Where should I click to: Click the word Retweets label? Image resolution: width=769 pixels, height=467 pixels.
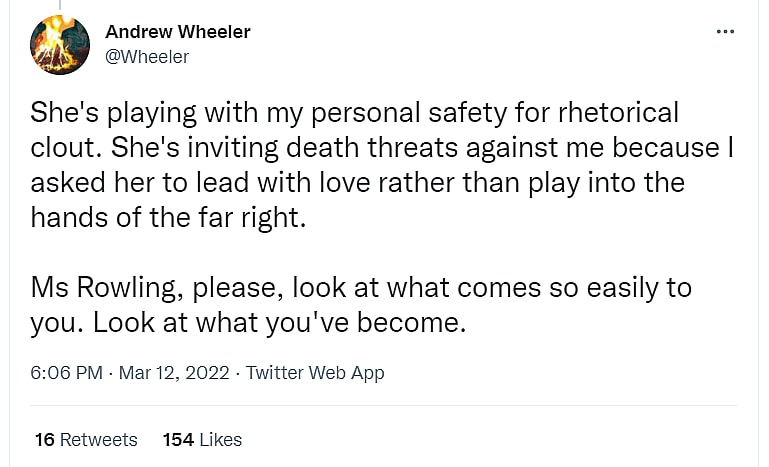[x=98, y=439]
